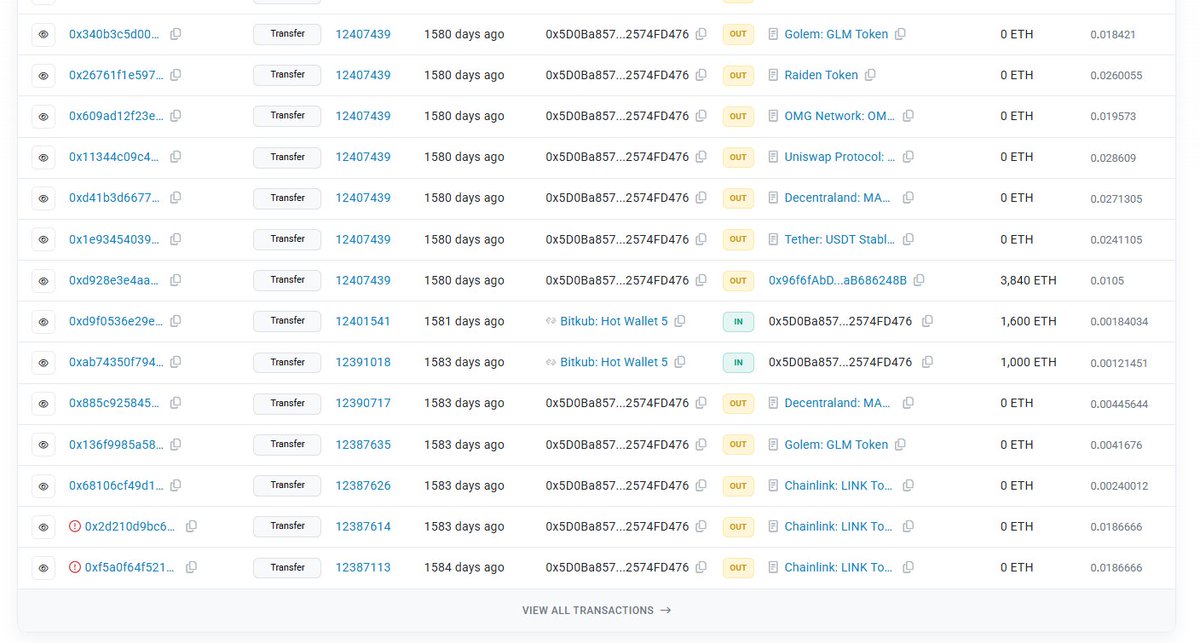
Task: Click the red error icon beside 0xf5a0f64f521
Action: tap(75, 567)
